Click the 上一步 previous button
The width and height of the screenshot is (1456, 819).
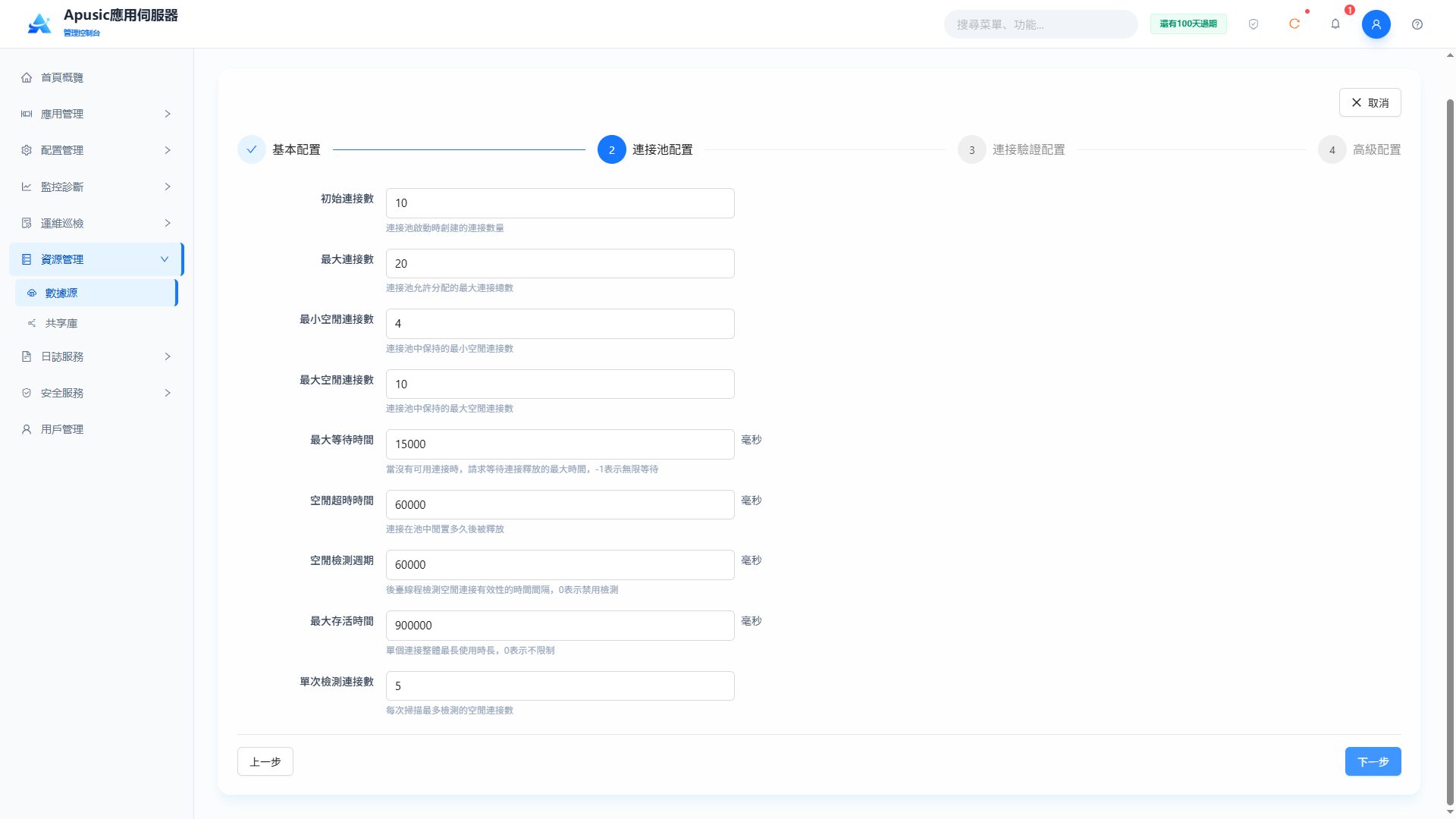(265, 761)
